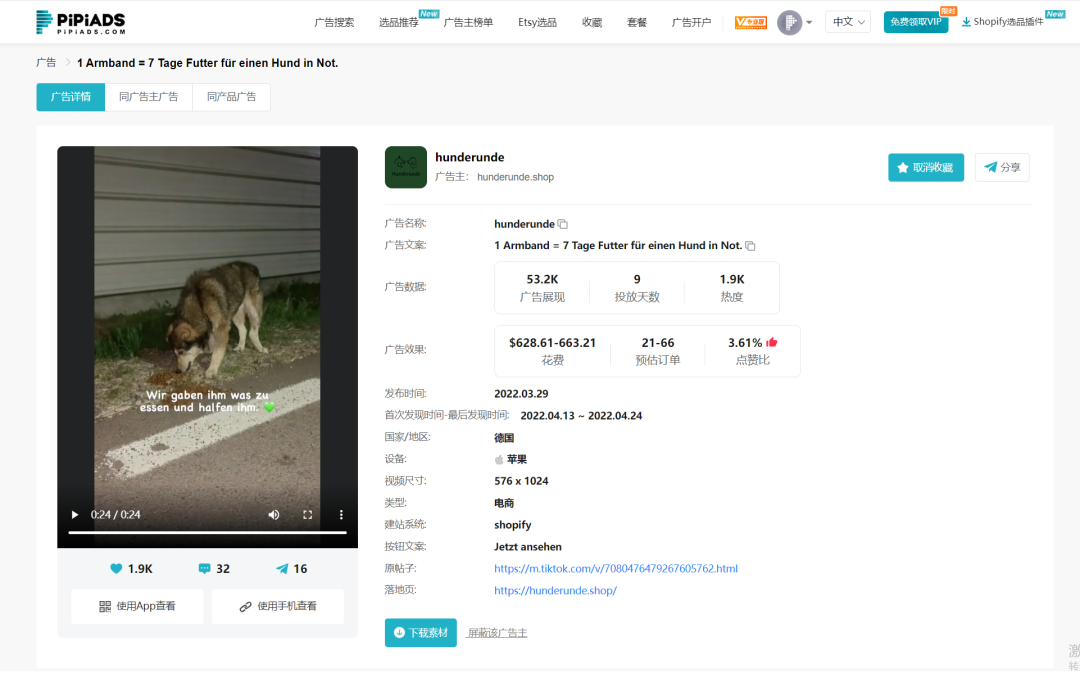Click 下载素材 download button

click(421, 632)
